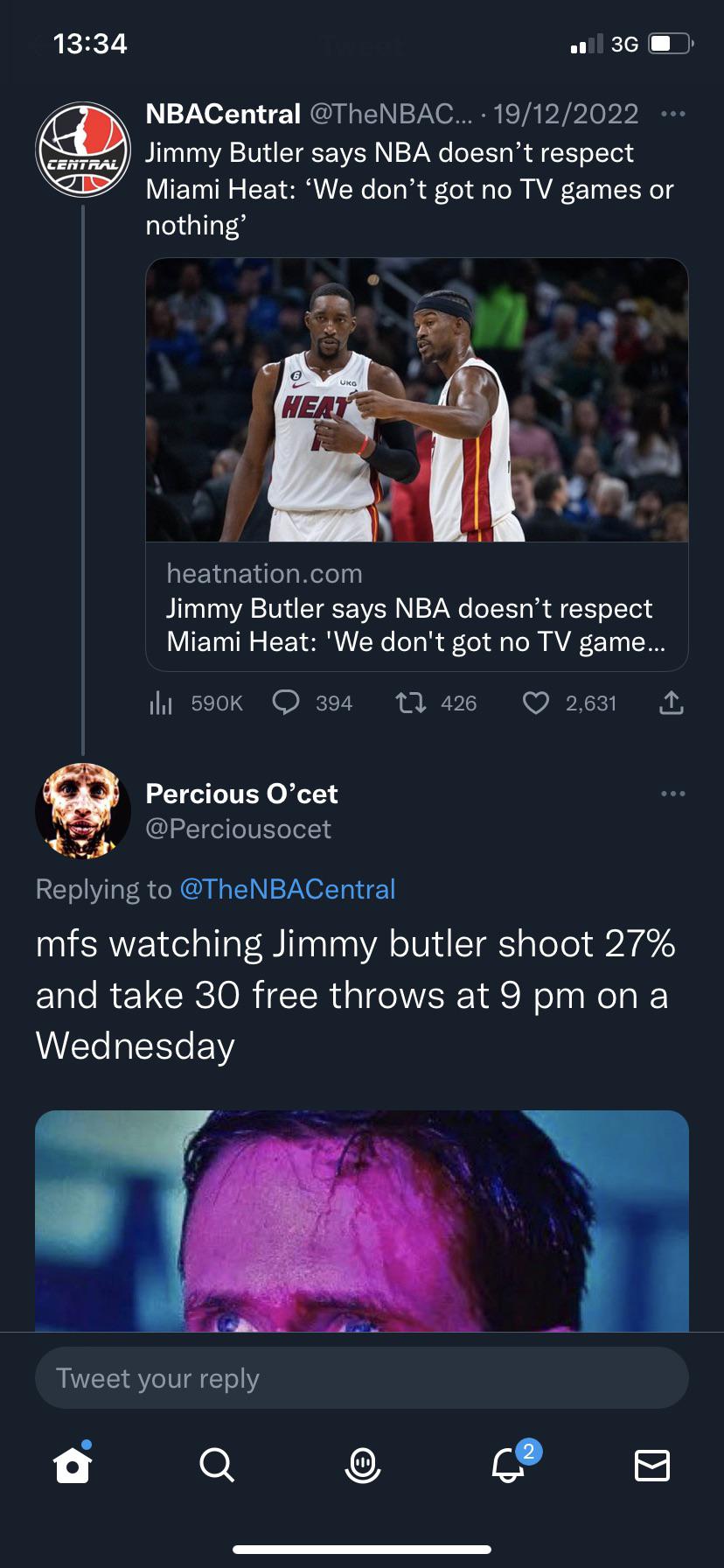Tap the NBACentral profile avatar

click(x=83, y=150)
